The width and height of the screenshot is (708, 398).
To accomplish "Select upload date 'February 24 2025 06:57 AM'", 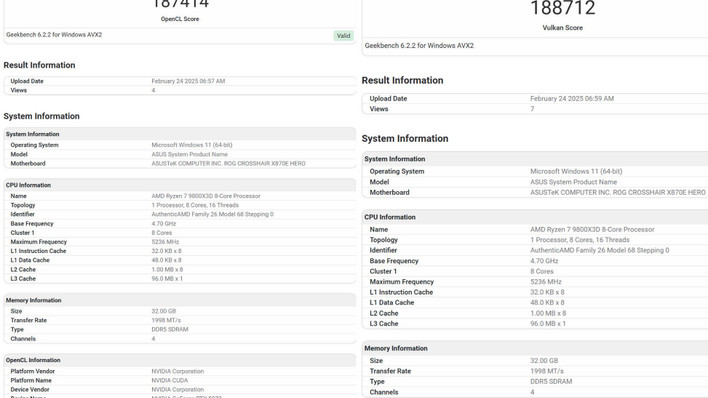I will click(x=188, y=81).
